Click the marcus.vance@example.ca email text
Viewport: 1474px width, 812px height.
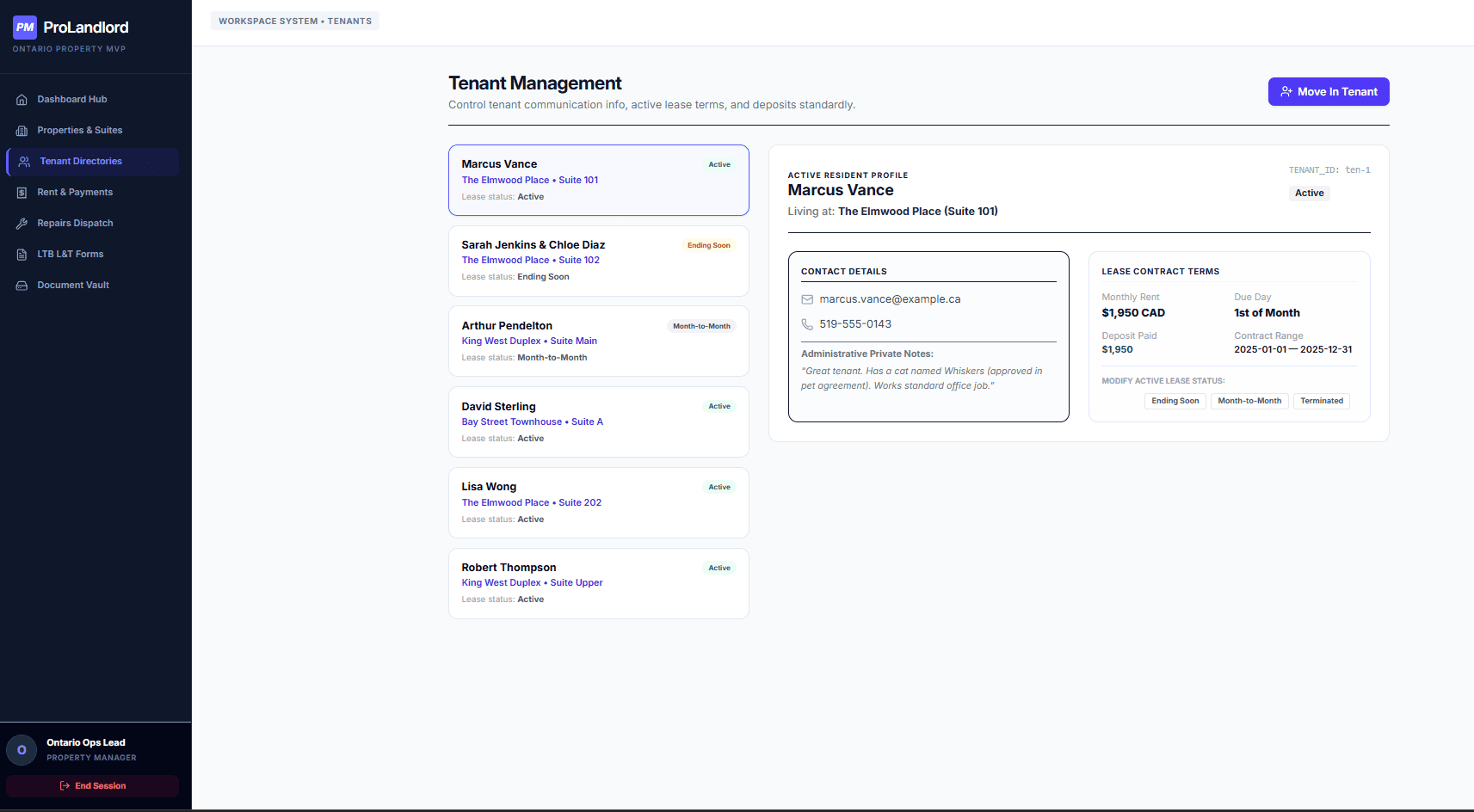click(x=890, y=299)
